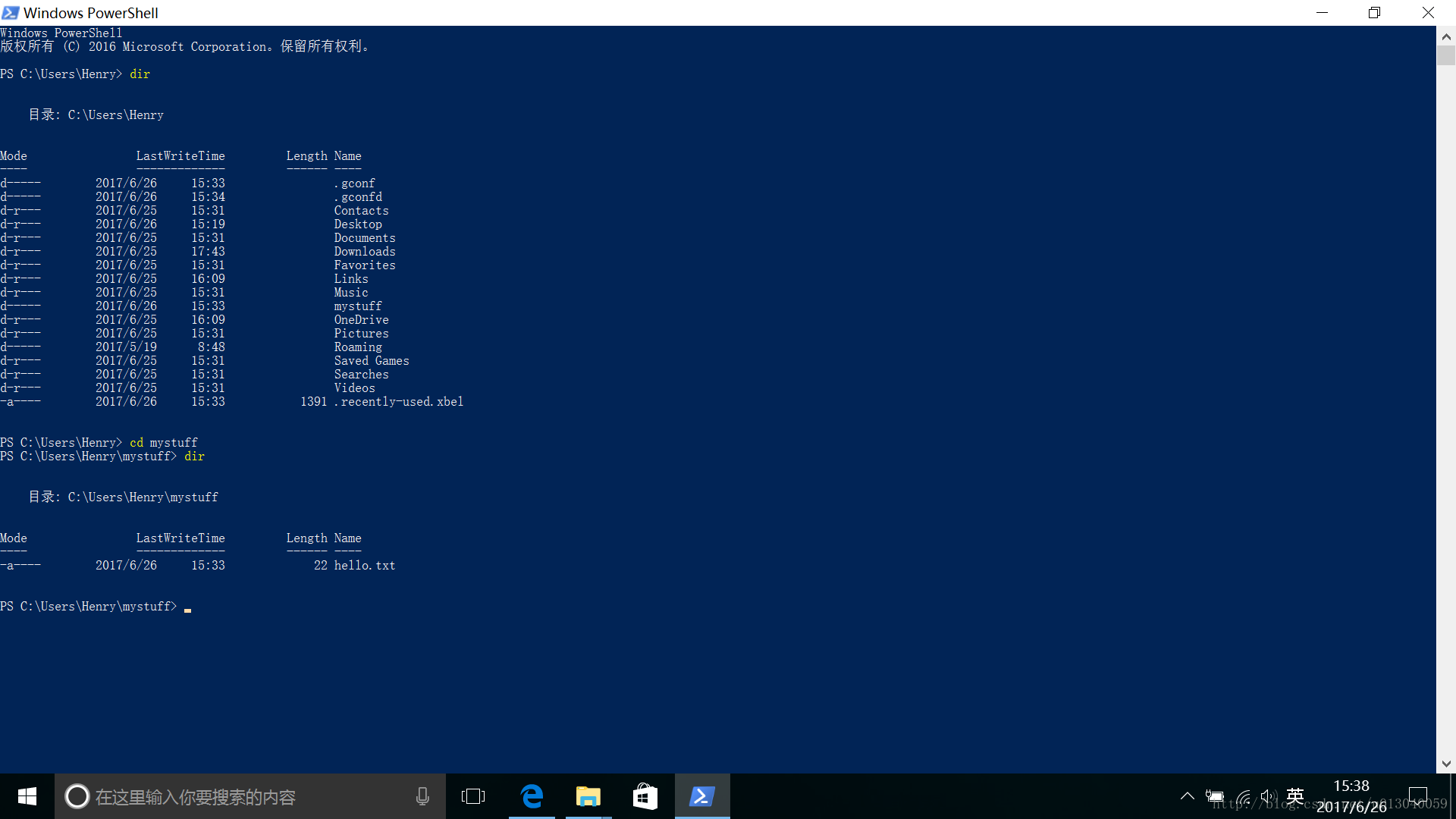Select hello.txt in mystuff directory
The width and height of the screenshot is (1456, 819).
point(364,565)
